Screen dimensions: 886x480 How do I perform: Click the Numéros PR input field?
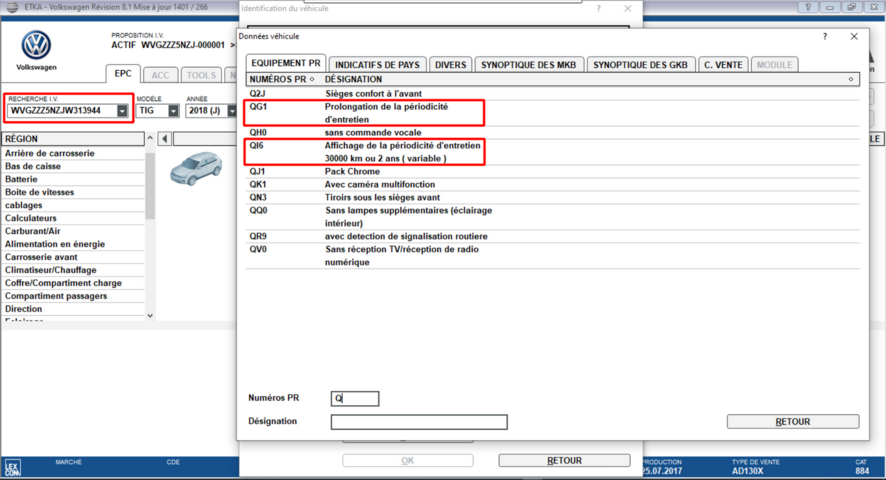(355, 399)
